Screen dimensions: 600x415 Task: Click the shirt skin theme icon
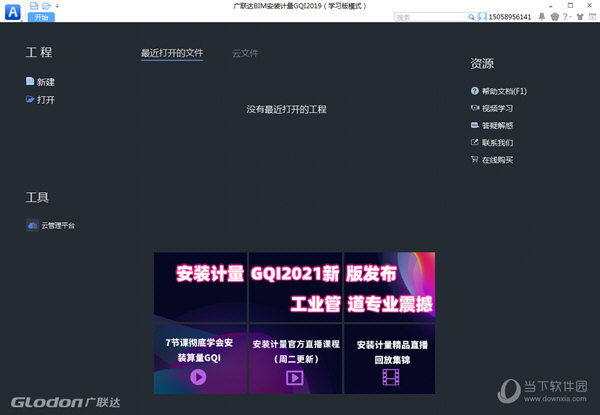pos(580,16)
